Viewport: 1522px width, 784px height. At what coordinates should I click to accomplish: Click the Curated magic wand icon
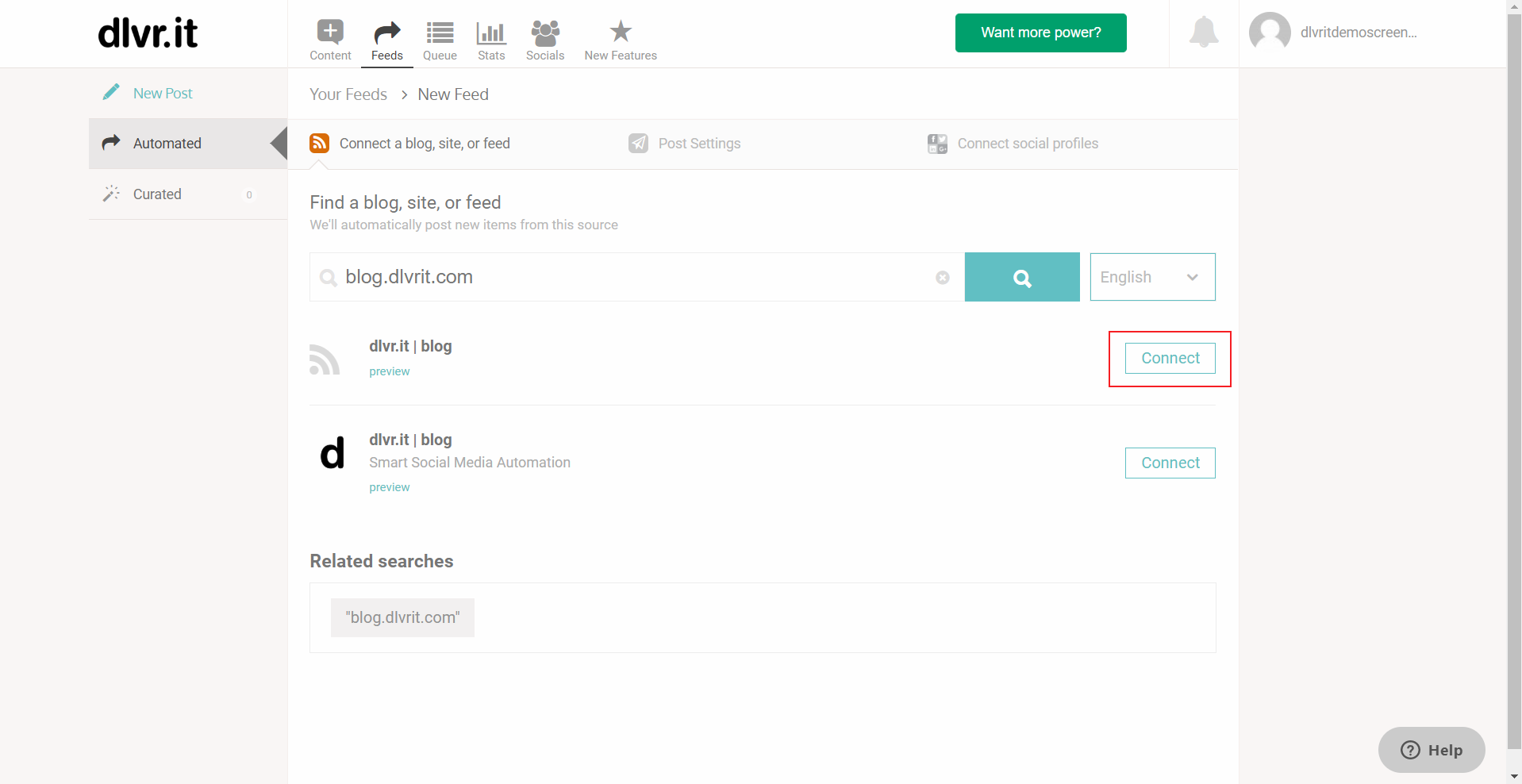[111, 194]
